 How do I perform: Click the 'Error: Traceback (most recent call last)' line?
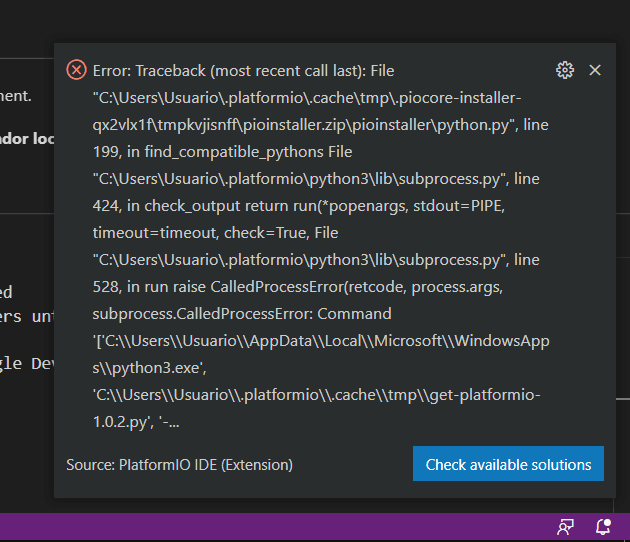click(243, 71)
